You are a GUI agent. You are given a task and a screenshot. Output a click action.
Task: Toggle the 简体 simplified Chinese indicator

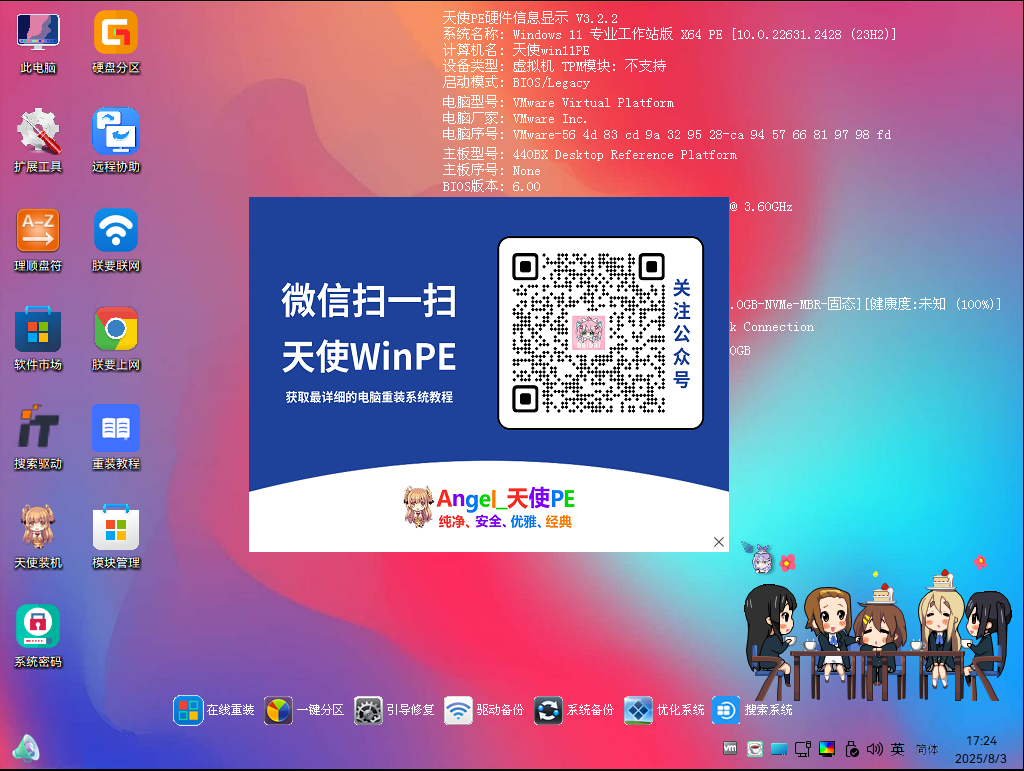(927, 749)
